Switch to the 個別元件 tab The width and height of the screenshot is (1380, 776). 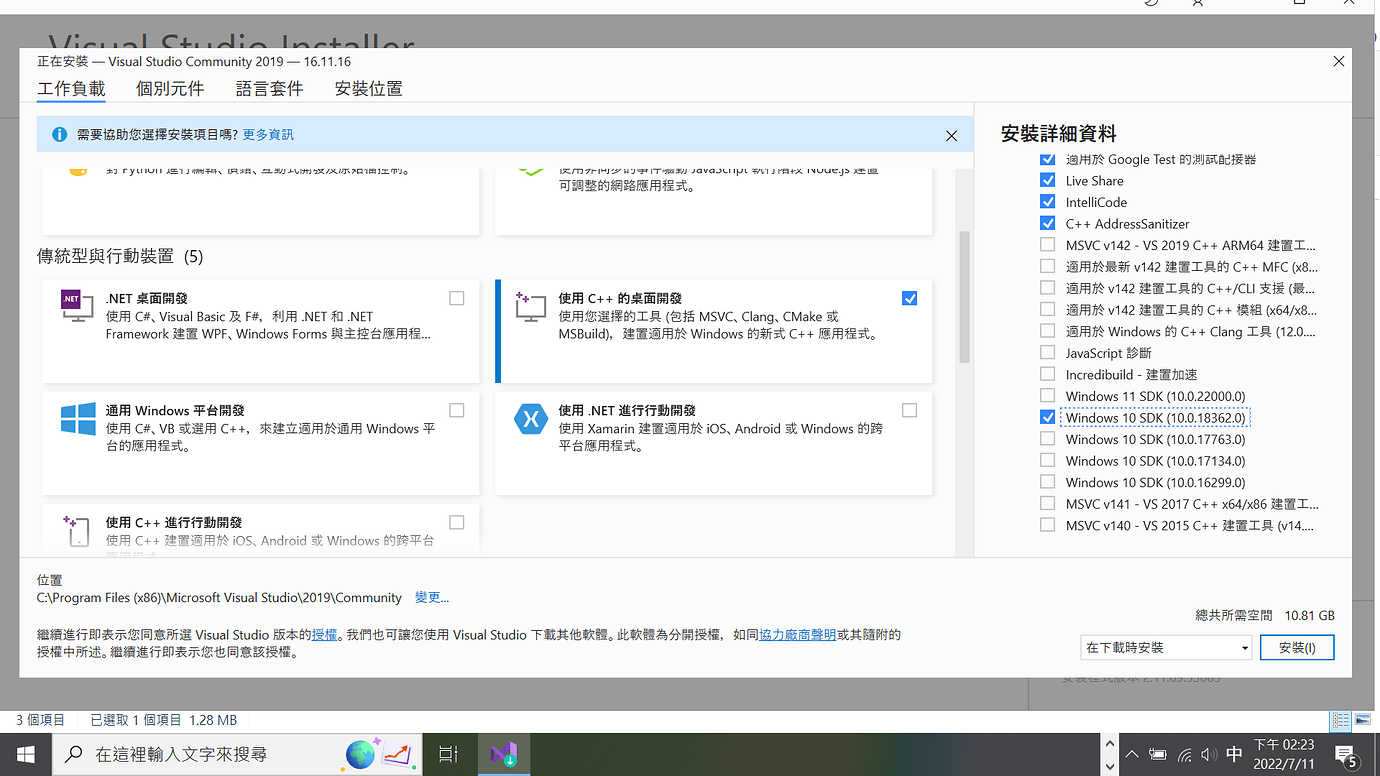[170, 89]
